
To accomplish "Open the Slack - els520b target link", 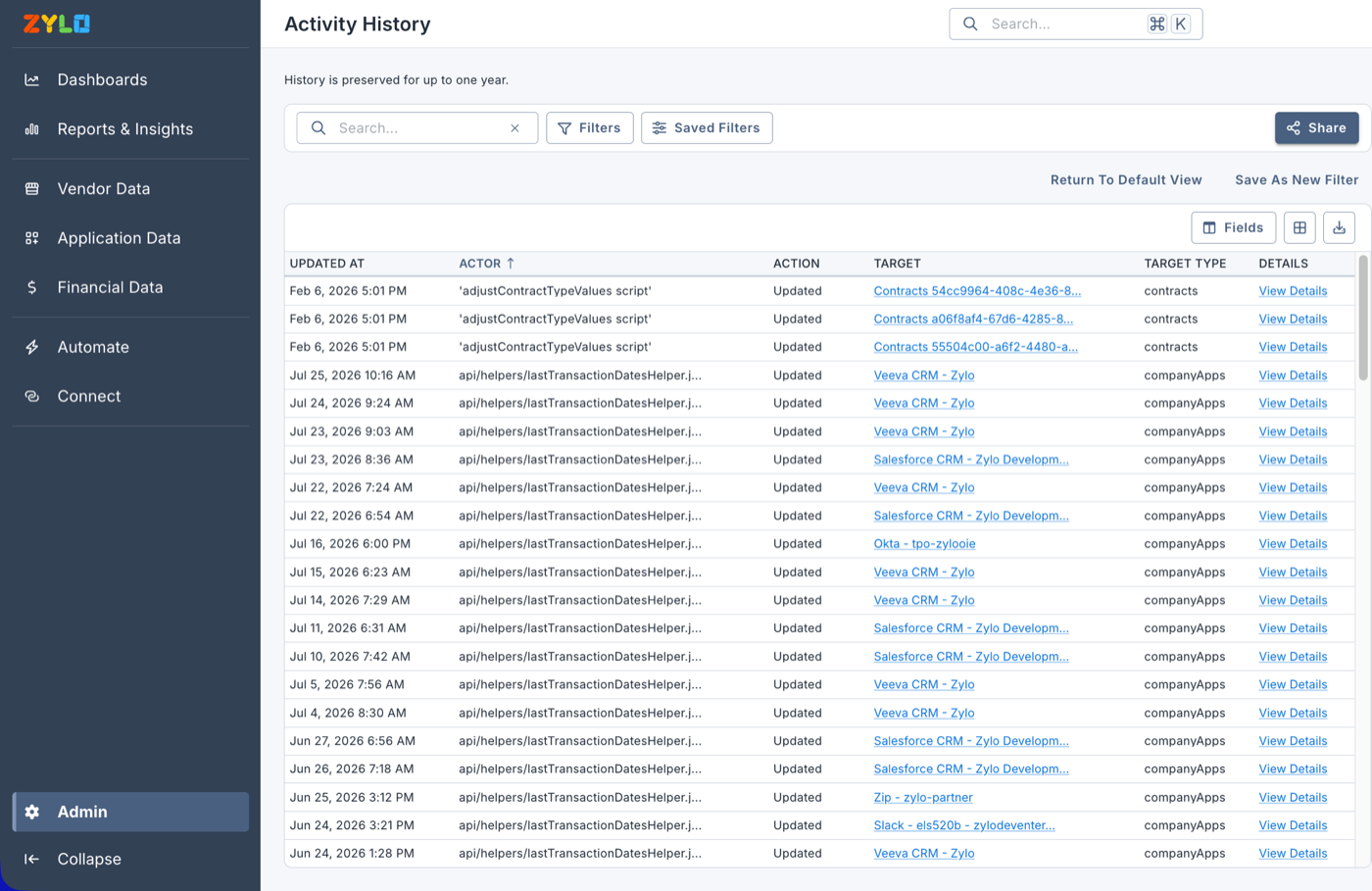I will tap(964, 825).
